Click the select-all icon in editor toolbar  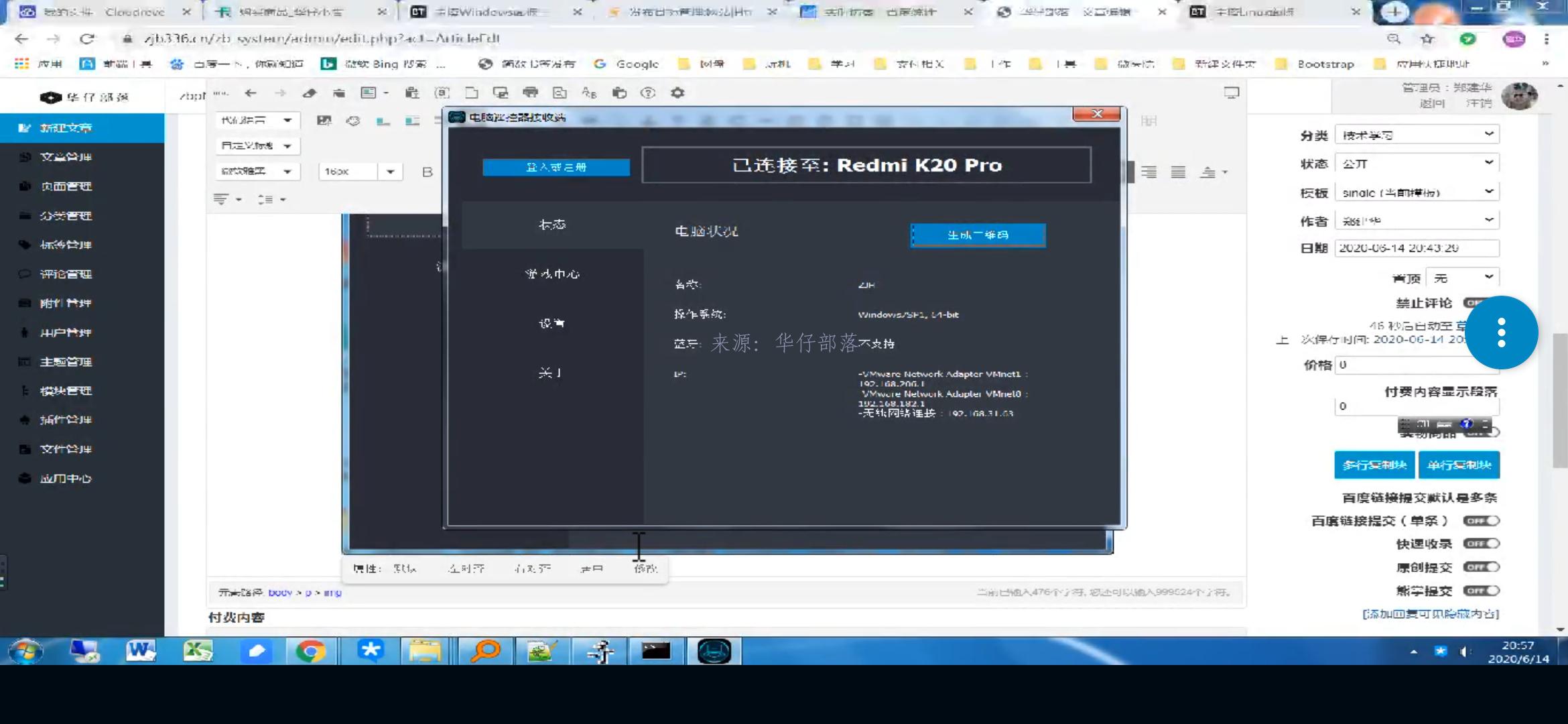(x=442, y=93)
